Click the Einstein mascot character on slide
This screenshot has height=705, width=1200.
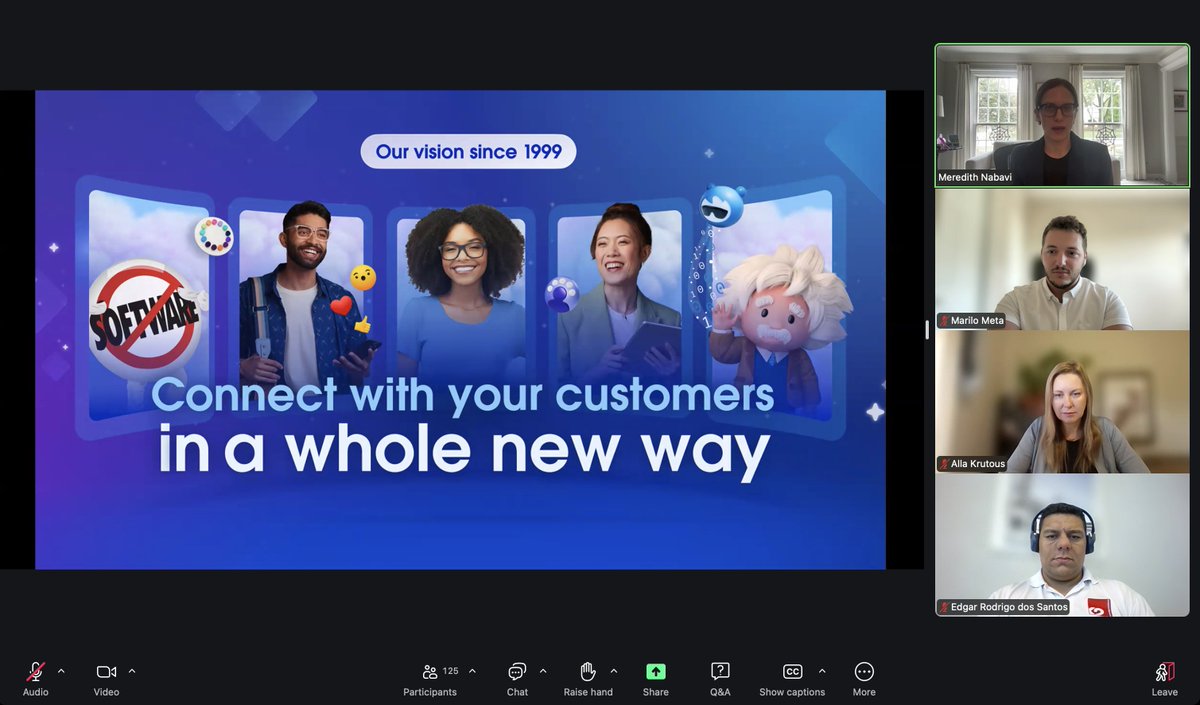(x=780, y=325)
